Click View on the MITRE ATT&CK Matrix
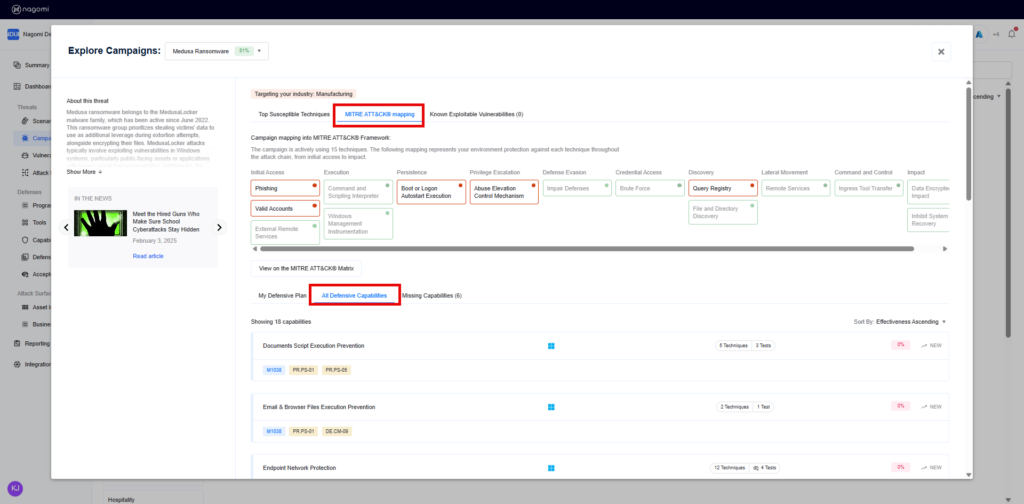This screenshot has width=1024, height=504. (306, 268)
